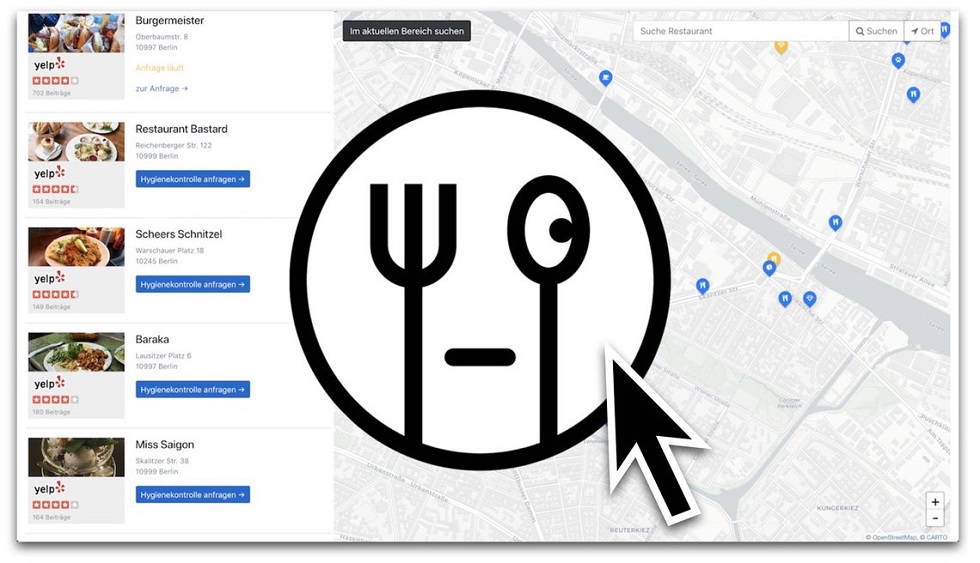Click the yellow pin at top of map

(x=781, y=46)
